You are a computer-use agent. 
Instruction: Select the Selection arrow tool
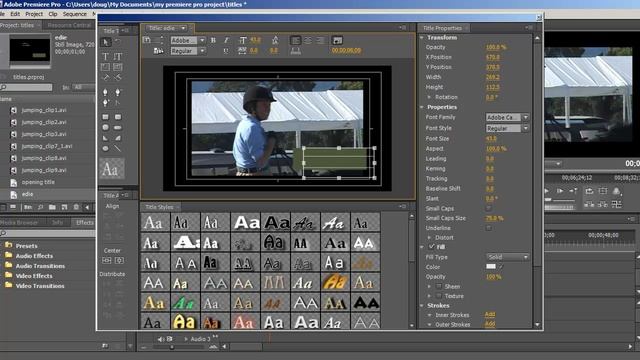tap(106, 42)
